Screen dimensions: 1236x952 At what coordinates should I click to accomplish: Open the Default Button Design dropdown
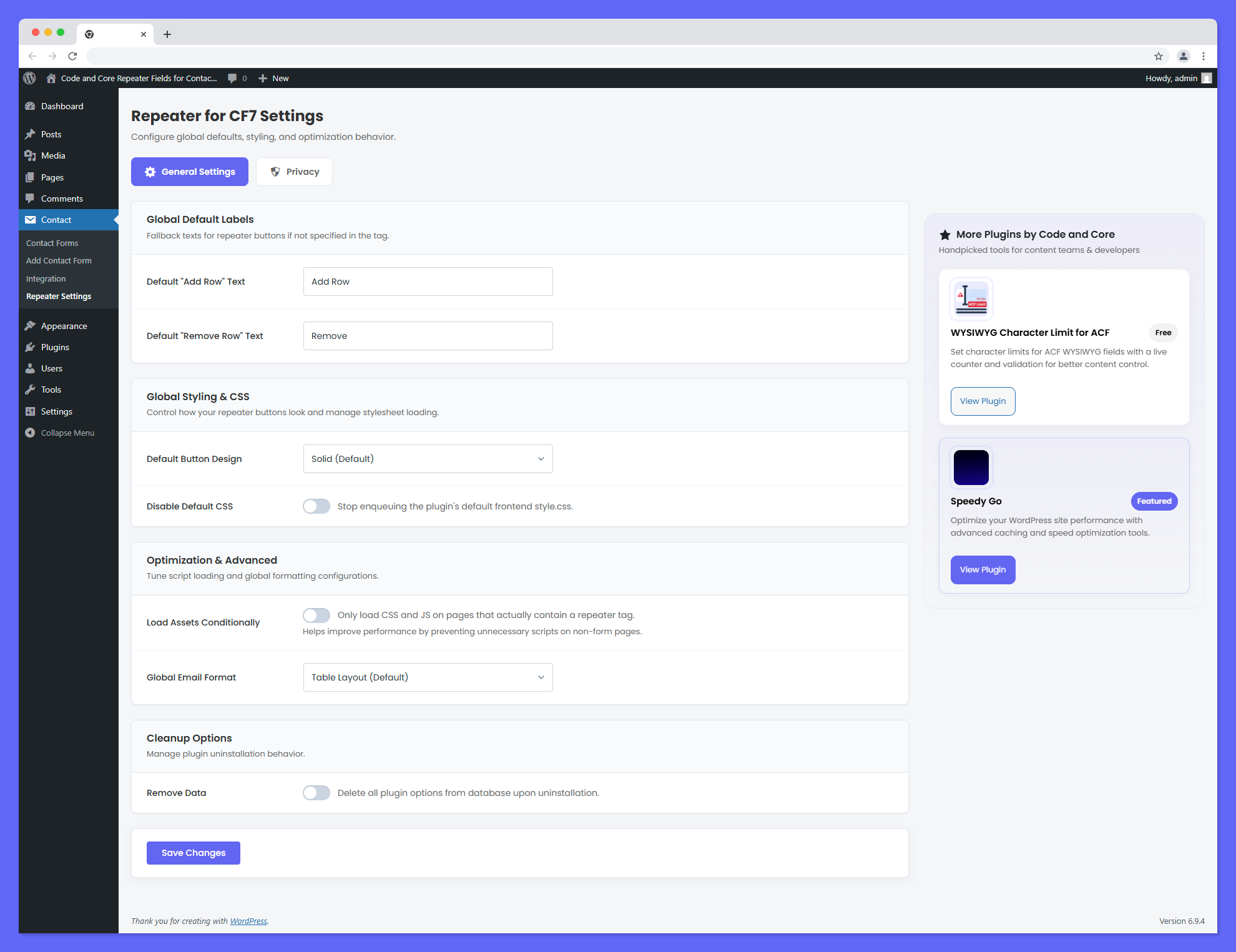428,458
